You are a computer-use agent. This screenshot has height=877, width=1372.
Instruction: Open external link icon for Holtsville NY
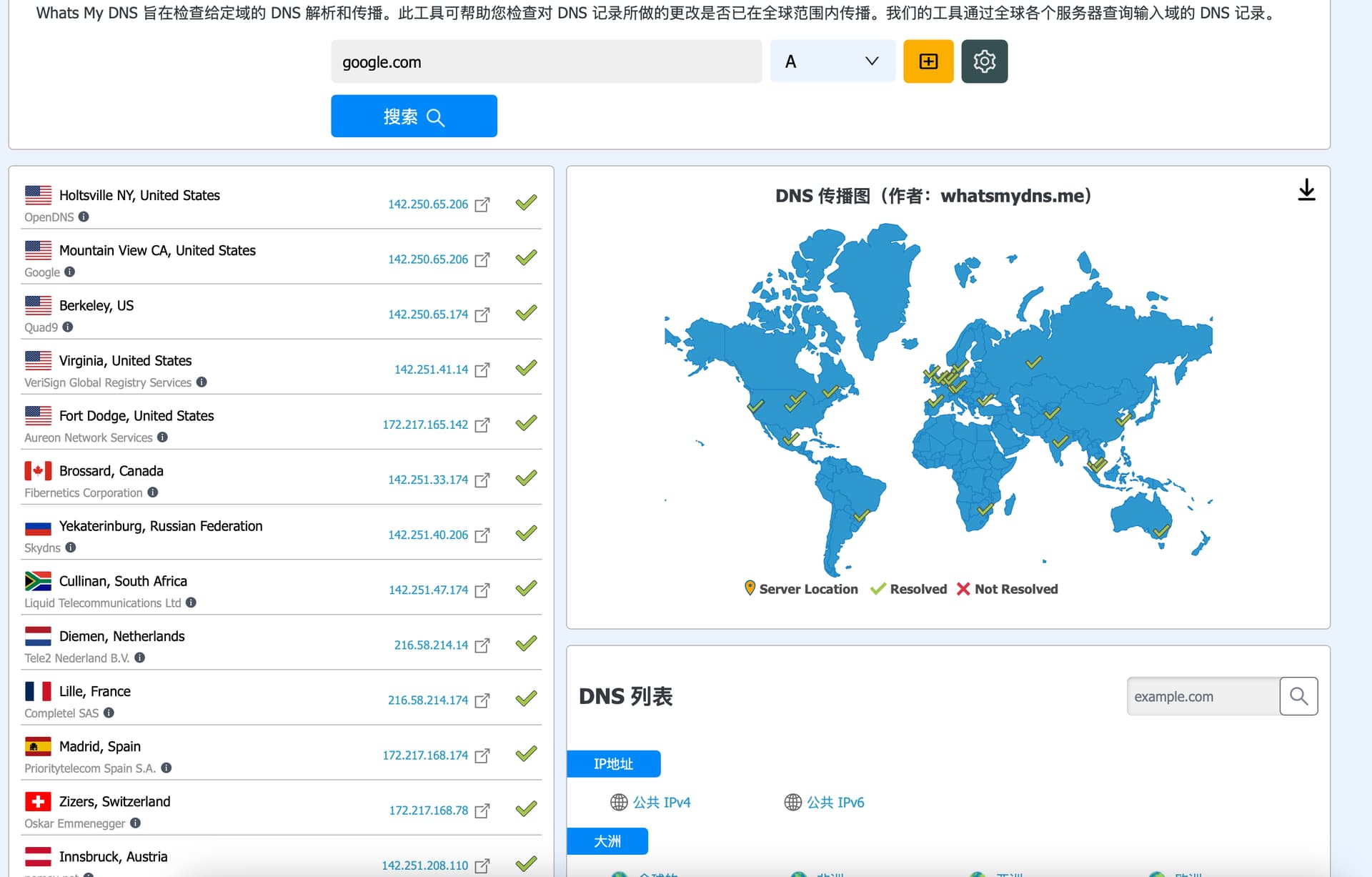pos(482,204)
